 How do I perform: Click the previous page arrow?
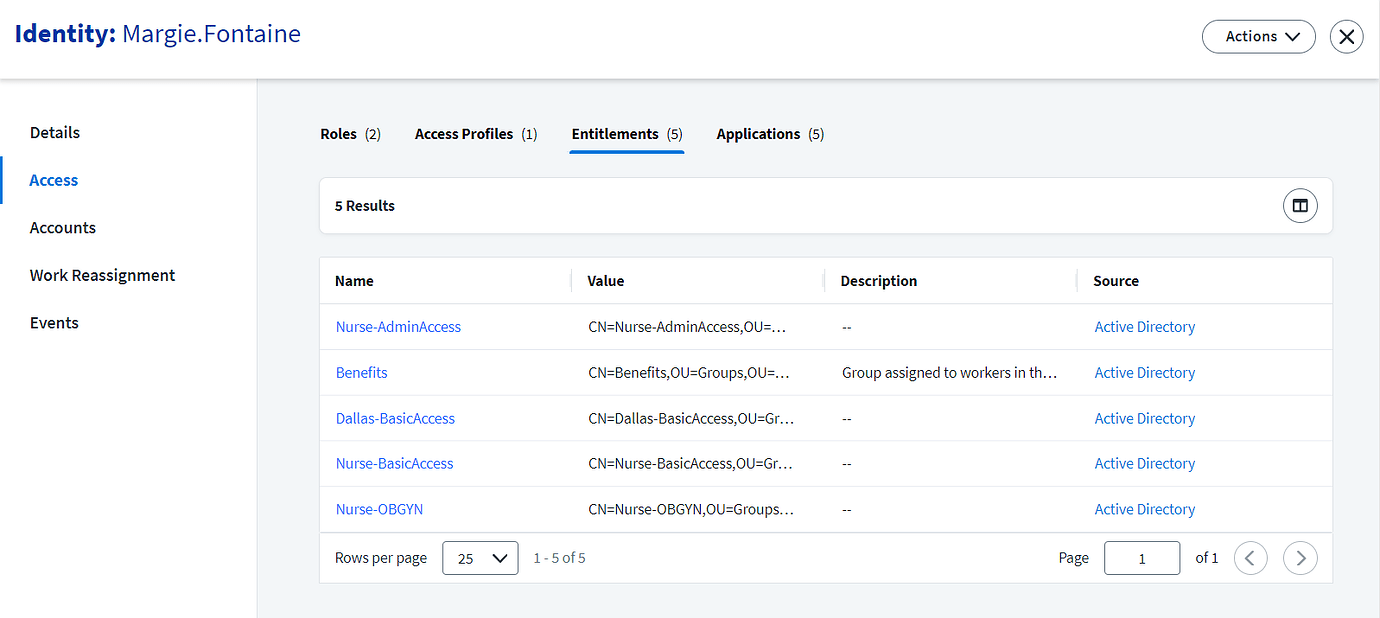(x=1250, y=557)
